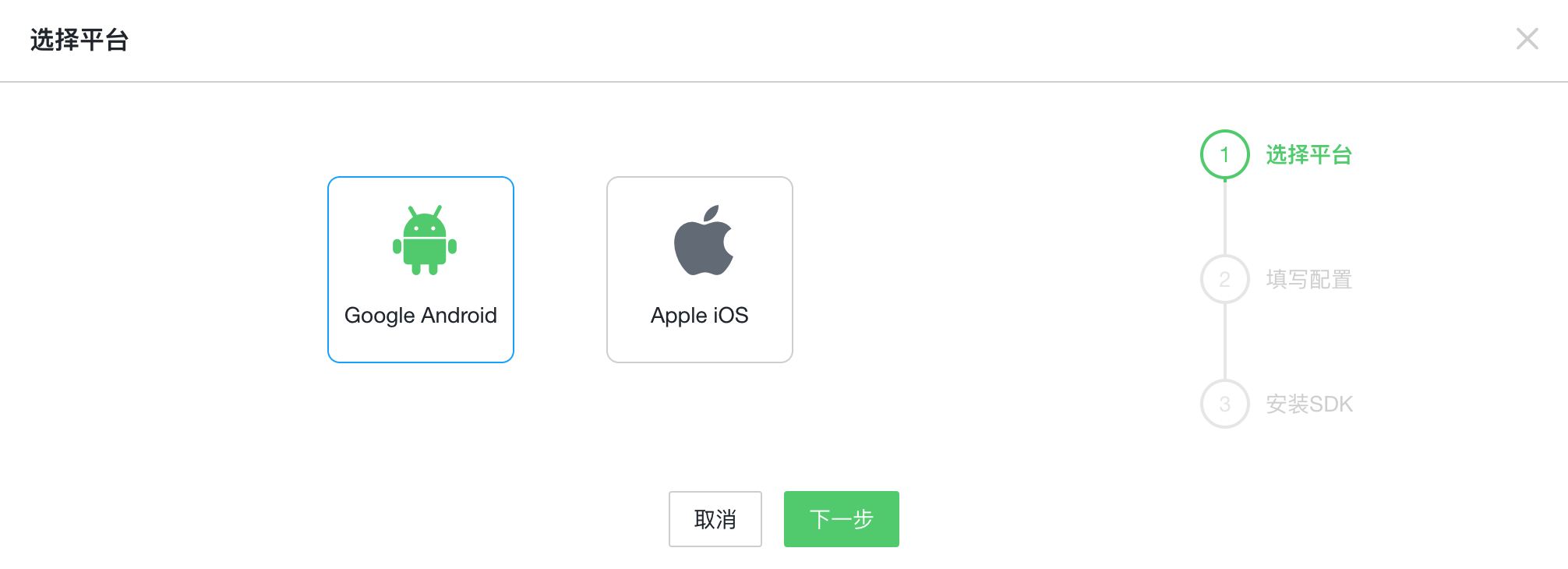Go to the 安装SDK step label

(1309, 404)
